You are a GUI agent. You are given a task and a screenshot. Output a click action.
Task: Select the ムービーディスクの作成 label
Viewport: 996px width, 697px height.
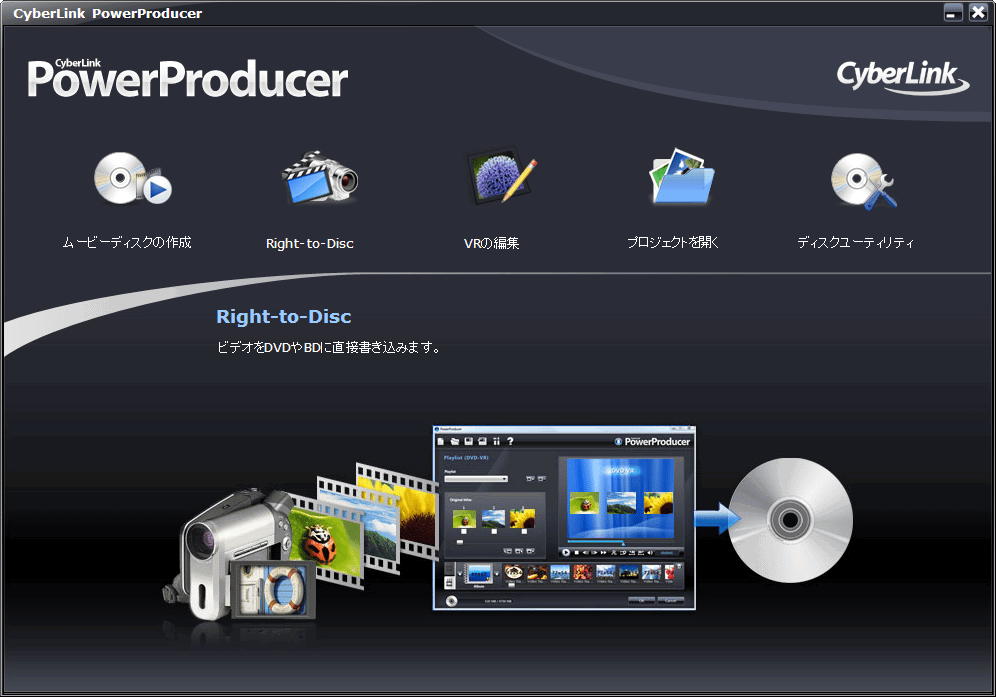coord(127,242)
